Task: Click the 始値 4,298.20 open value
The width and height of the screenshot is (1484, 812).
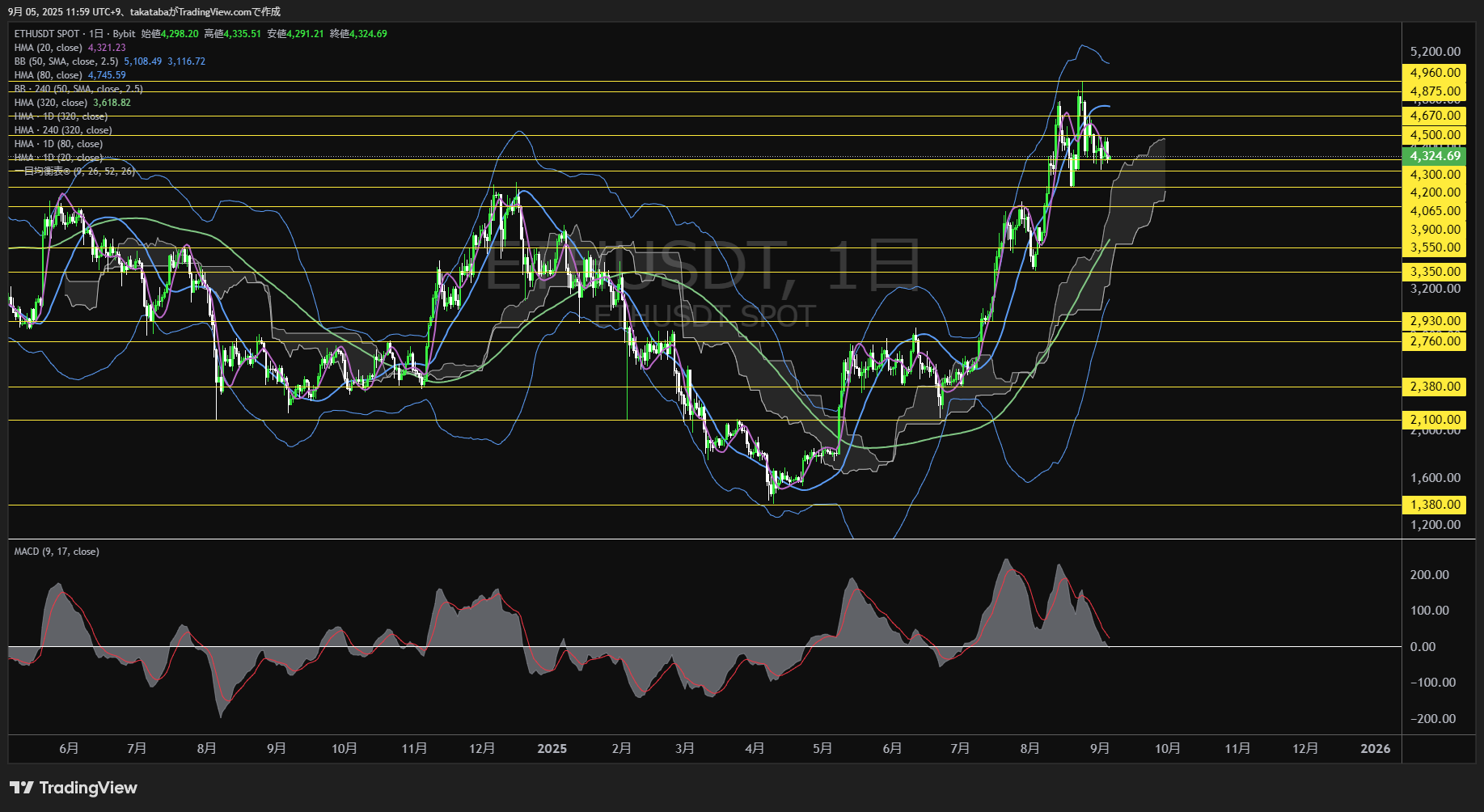Action: tap(170, 34)
